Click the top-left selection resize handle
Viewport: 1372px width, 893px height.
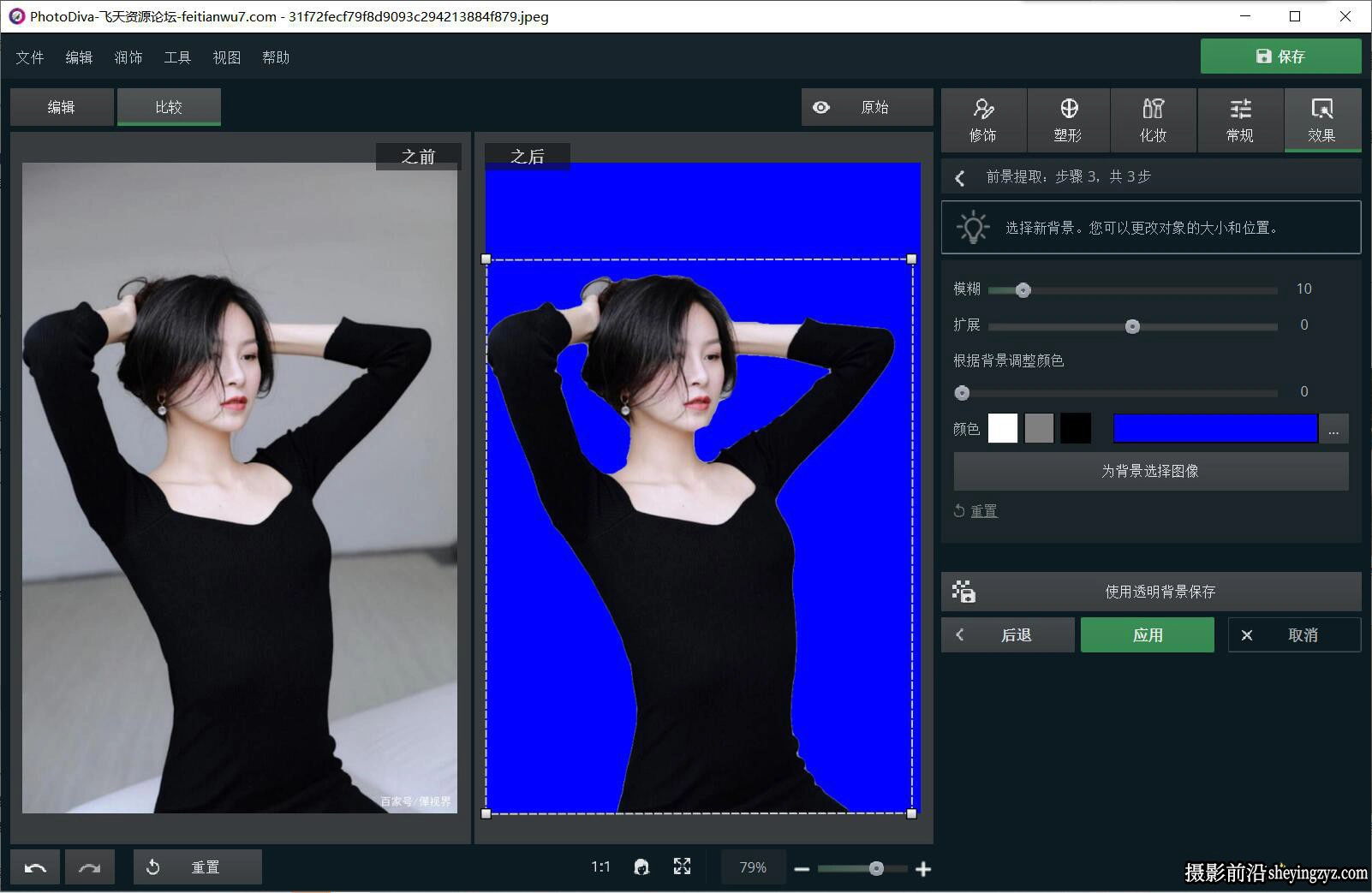[x=486, y=259]
